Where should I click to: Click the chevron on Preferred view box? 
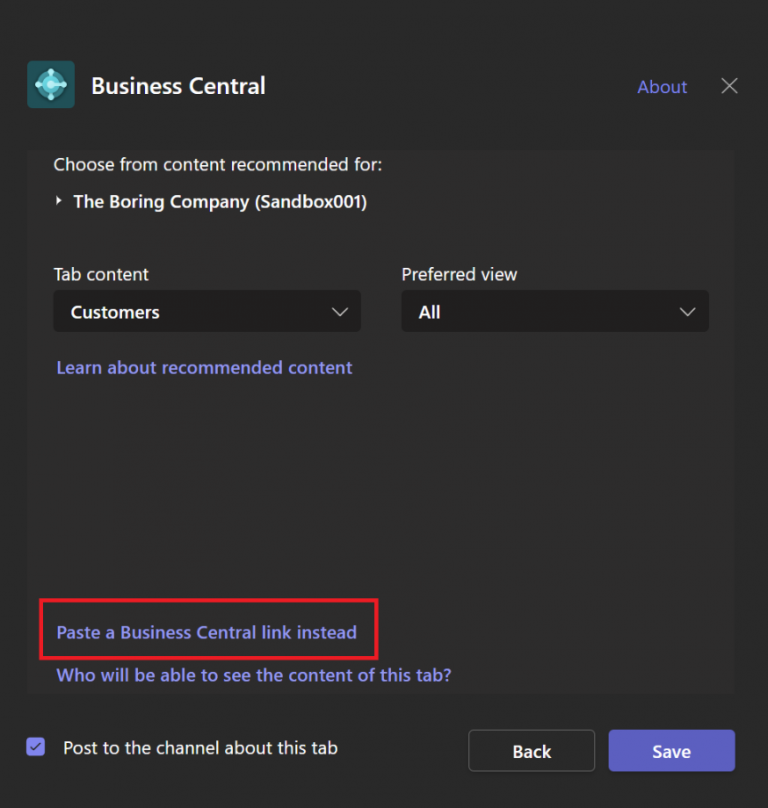tap(687, 312)
